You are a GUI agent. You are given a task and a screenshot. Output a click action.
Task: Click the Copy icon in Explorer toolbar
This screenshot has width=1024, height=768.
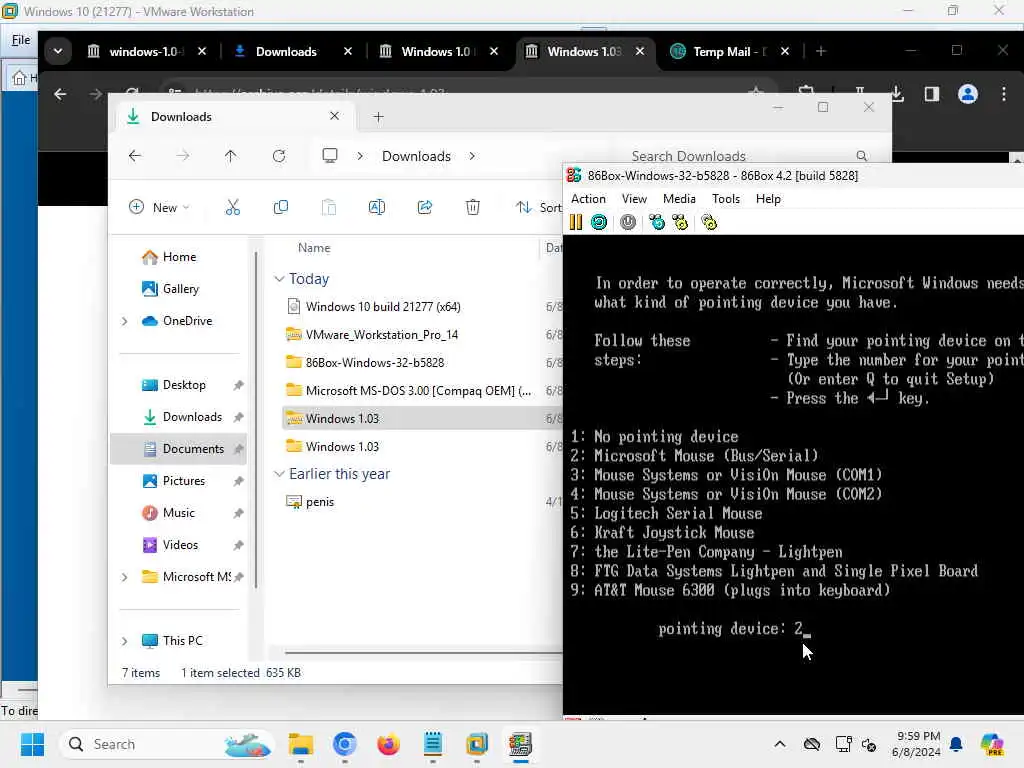[281, 208]
